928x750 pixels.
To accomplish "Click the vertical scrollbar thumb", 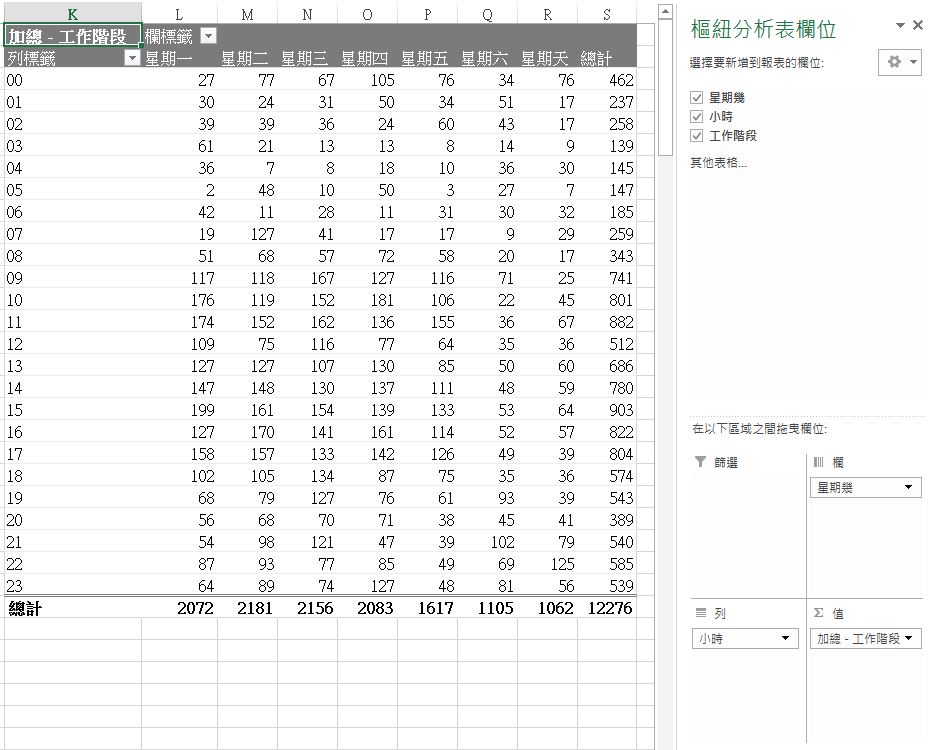I will (x=665, y=87).
